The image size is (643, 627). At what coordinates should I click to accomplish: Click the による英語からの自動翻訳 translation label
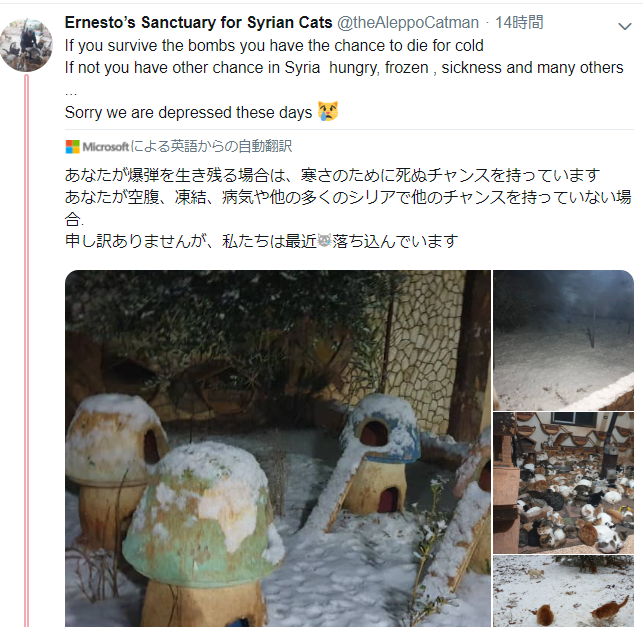211,146
